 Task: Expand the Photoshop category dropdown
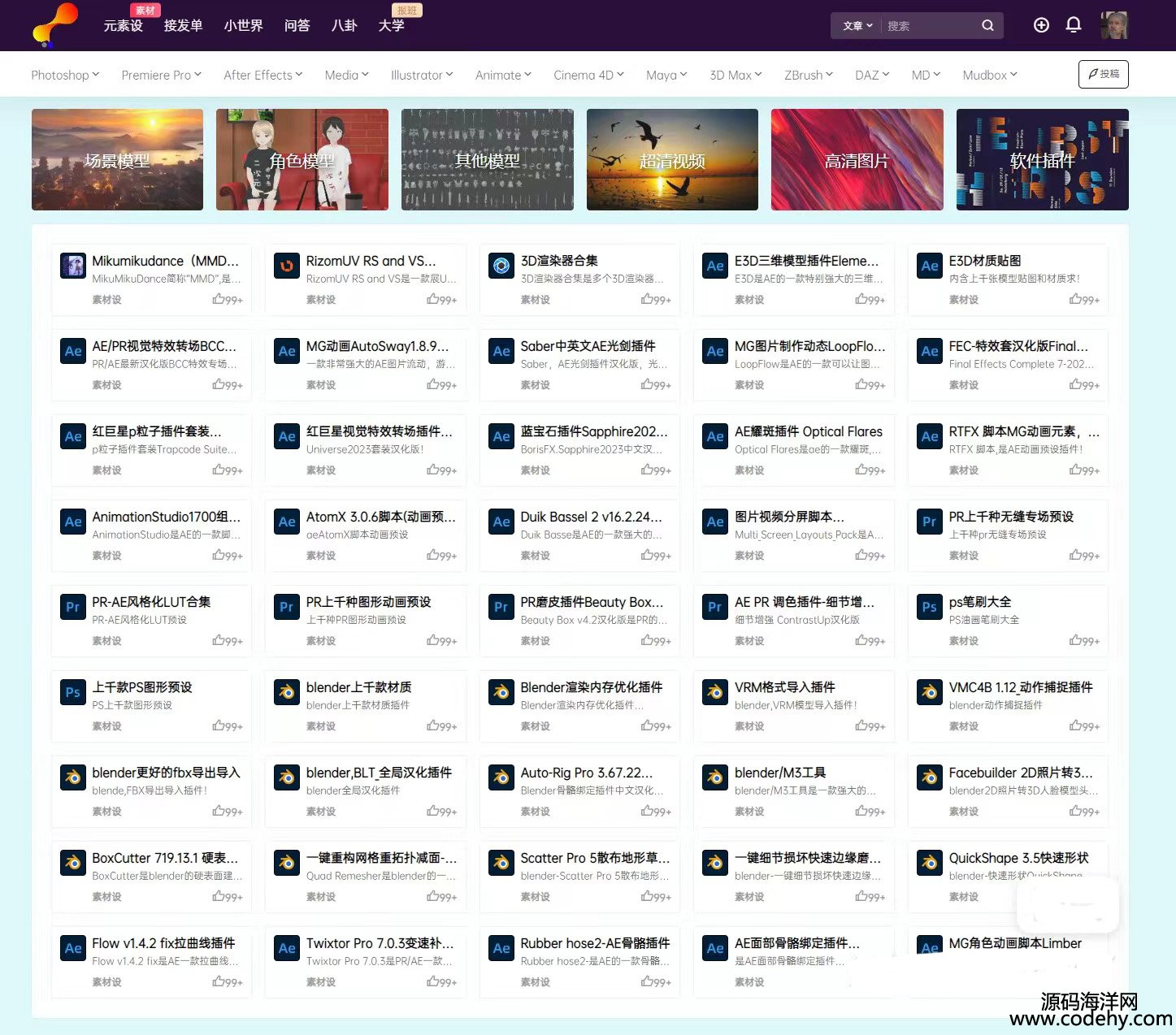pos(65,75)
